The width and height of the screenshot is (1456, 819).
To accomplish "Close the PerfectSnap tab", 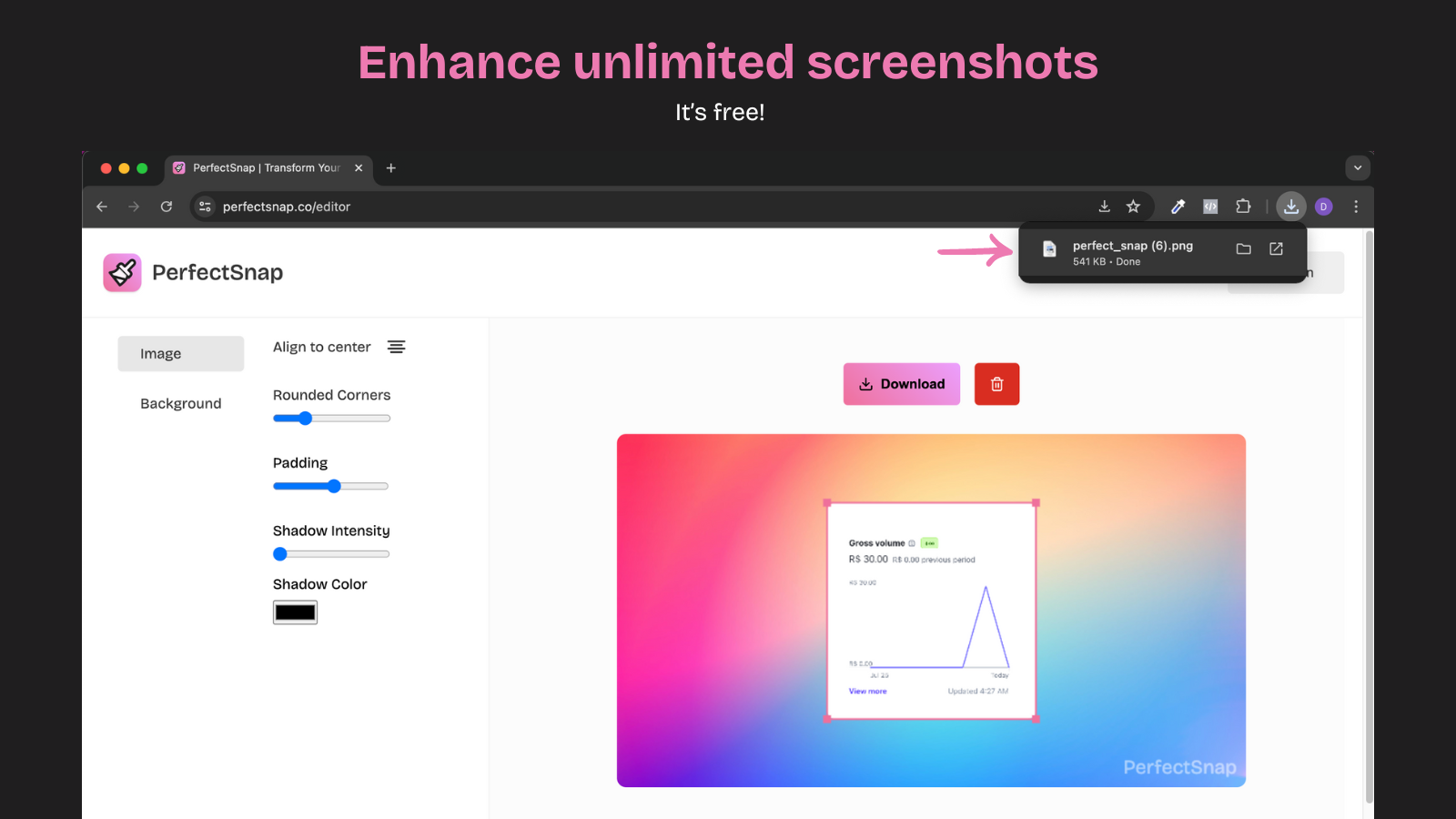I will [359, 167].
